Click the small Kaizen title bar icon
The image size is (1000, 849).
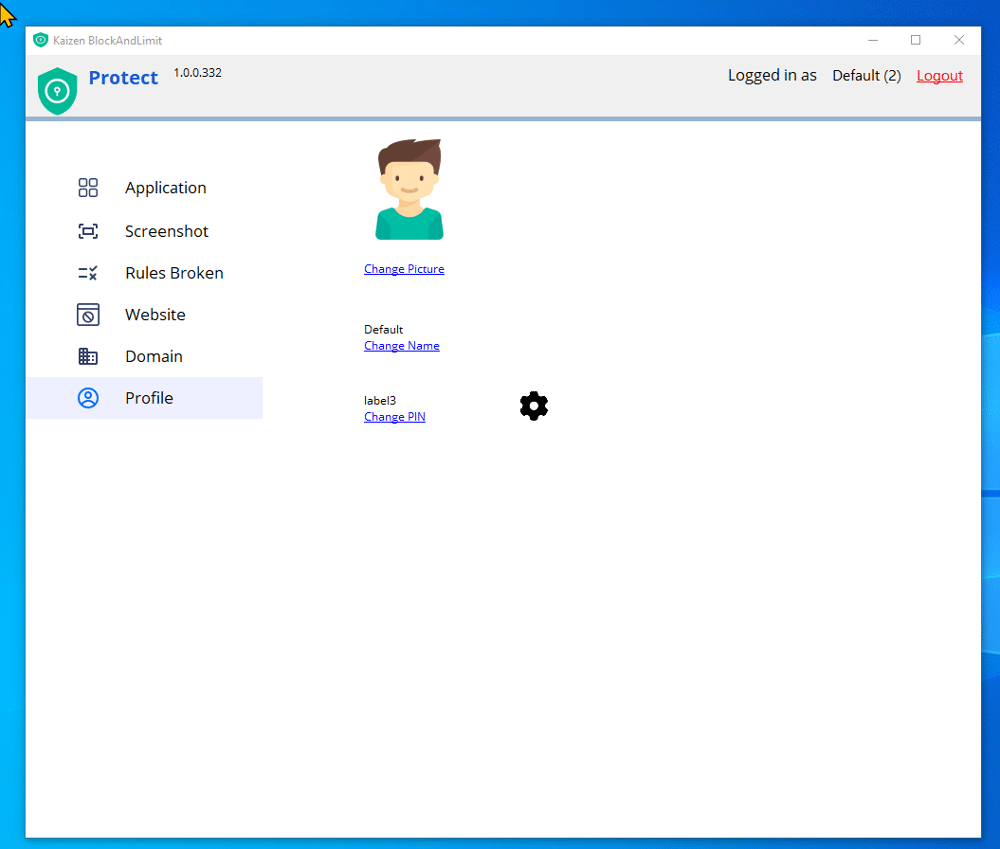40,40
